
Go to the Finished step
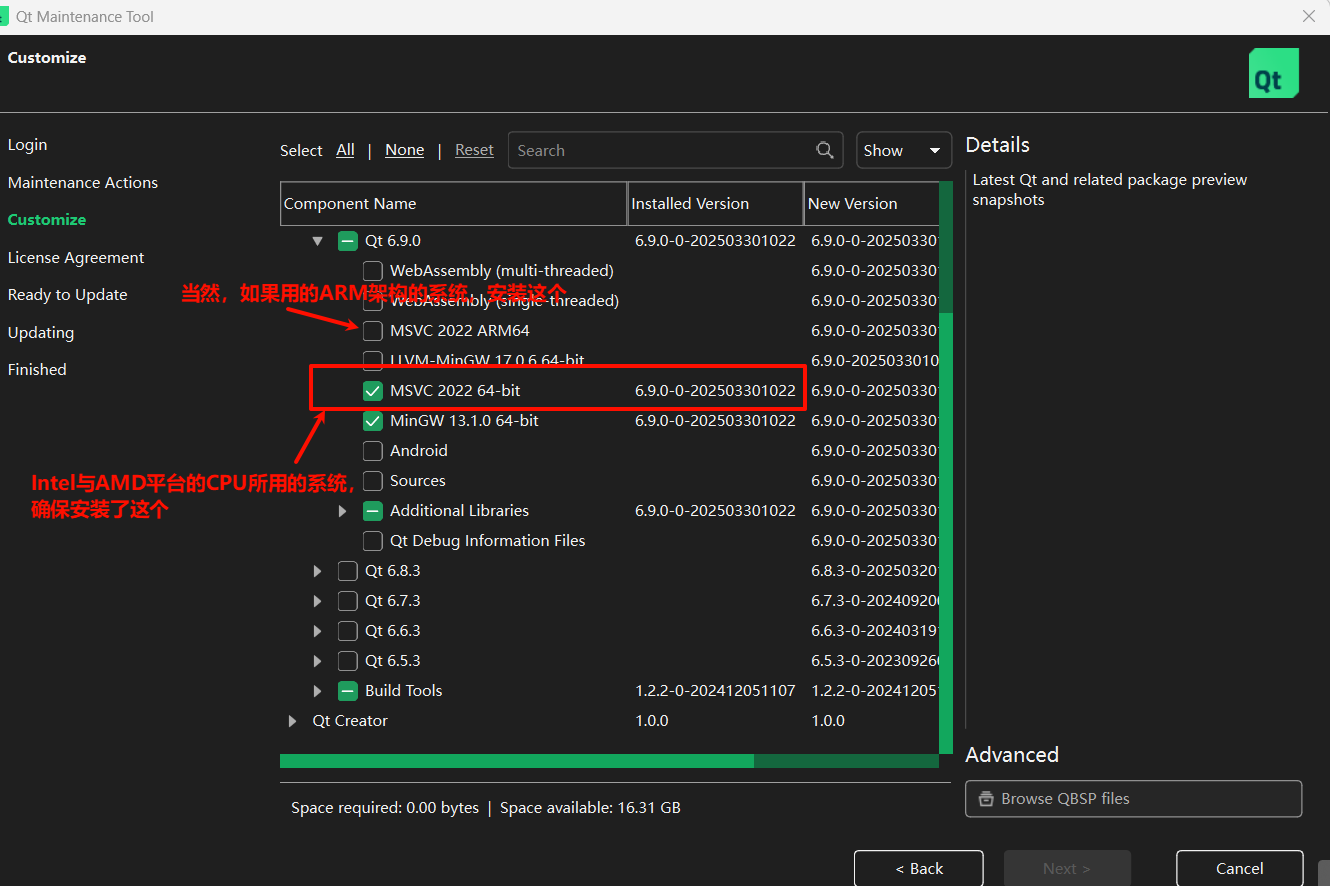37,370
